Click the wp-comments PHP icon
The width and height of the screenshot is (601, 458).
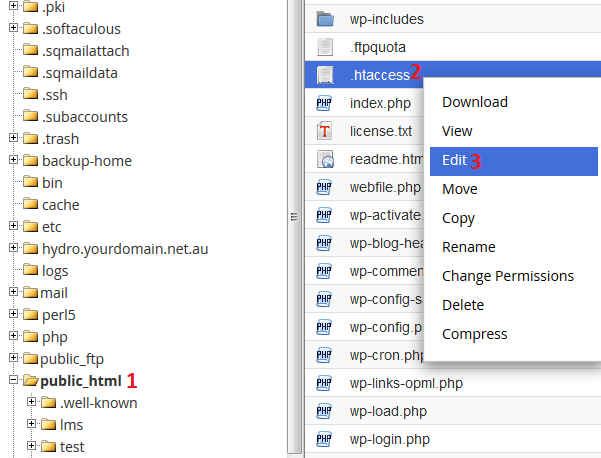coord(324,271)
